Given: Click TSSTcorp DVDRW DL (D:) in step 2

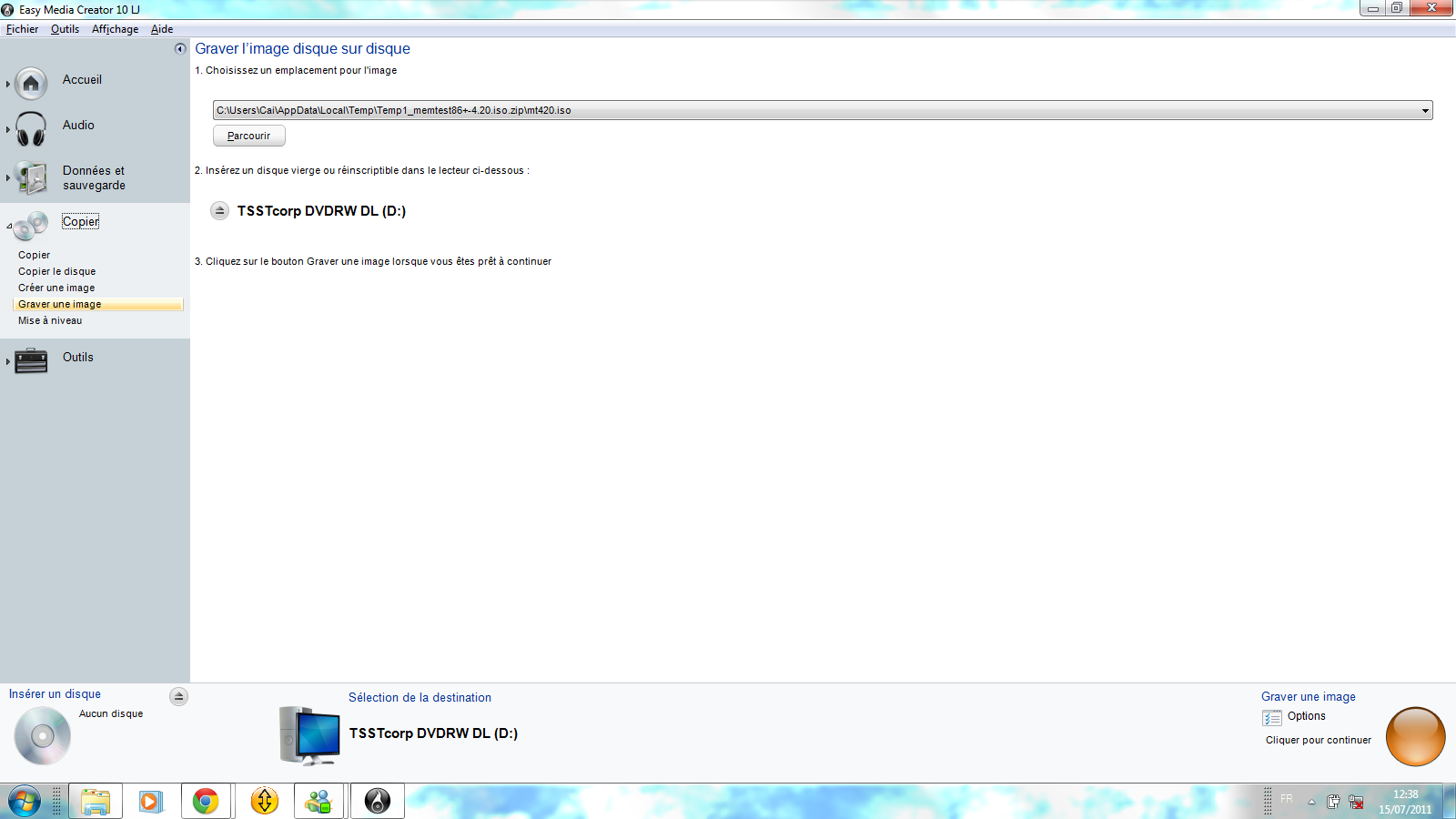Looking at the screenshot, I should pyautogui.click(x=321, y=211).
